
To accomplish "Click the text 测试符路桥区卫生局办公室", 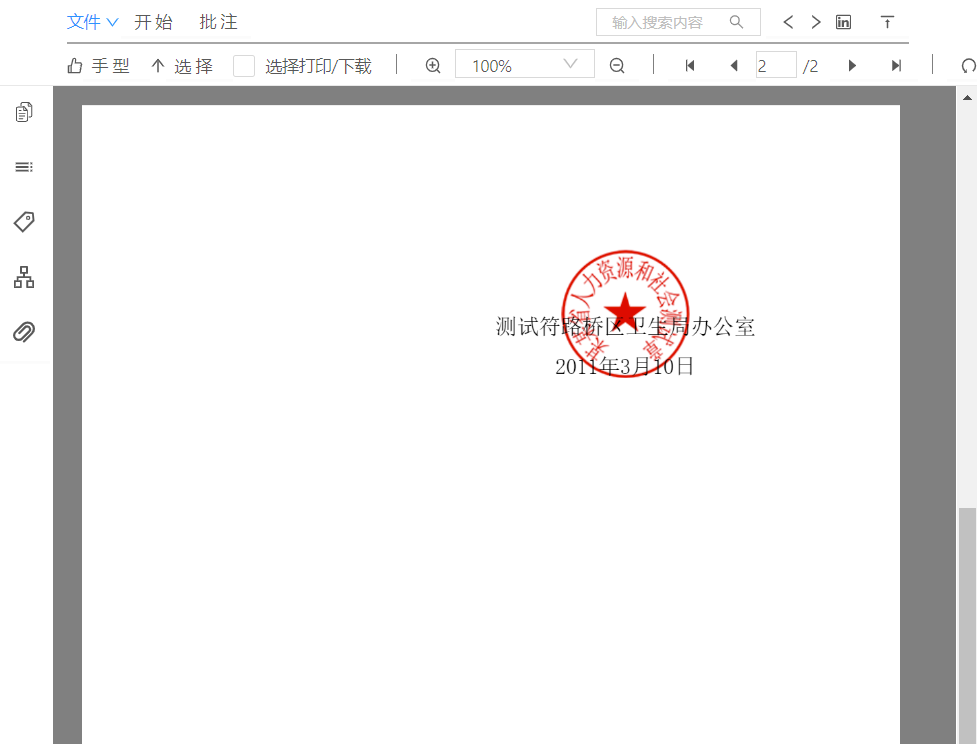I will tap(625, 327).
